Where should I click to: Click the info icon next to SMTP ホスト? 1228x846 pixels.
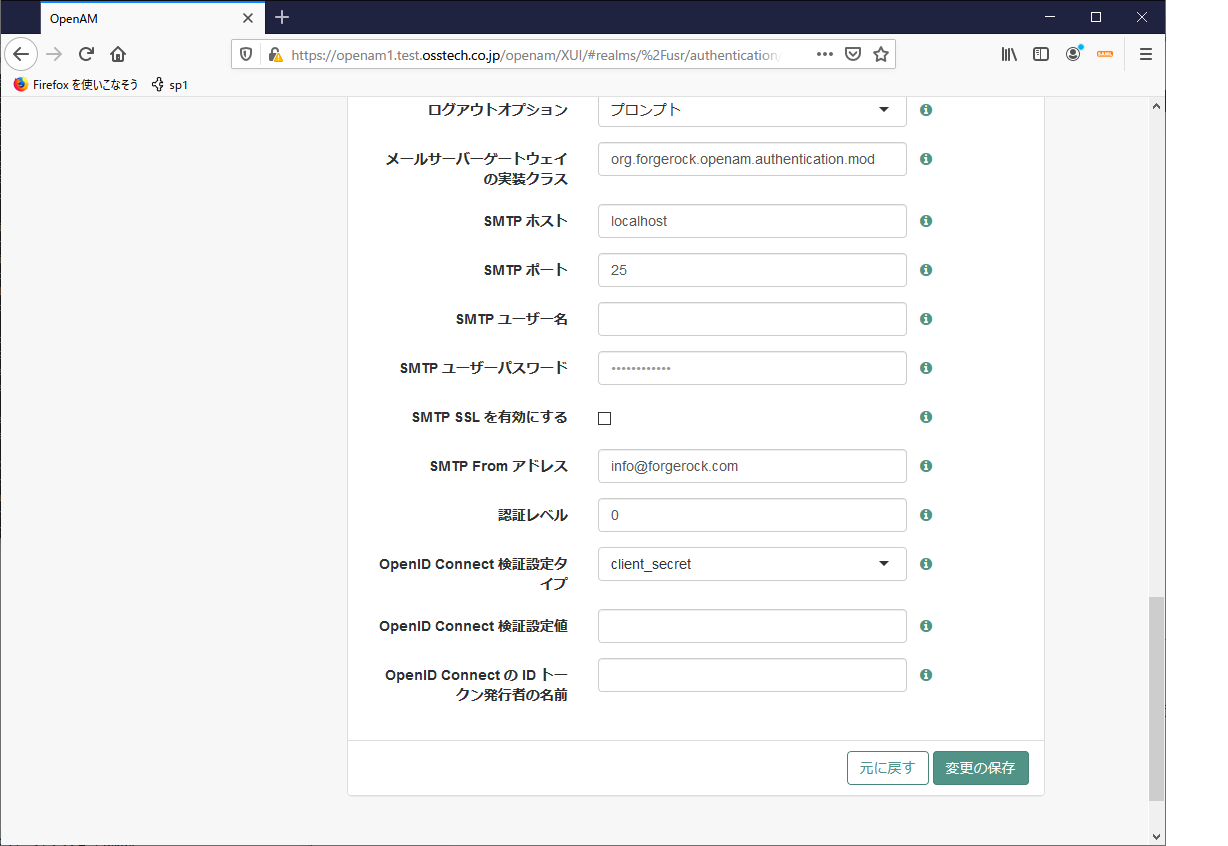[x=925, y=221]
